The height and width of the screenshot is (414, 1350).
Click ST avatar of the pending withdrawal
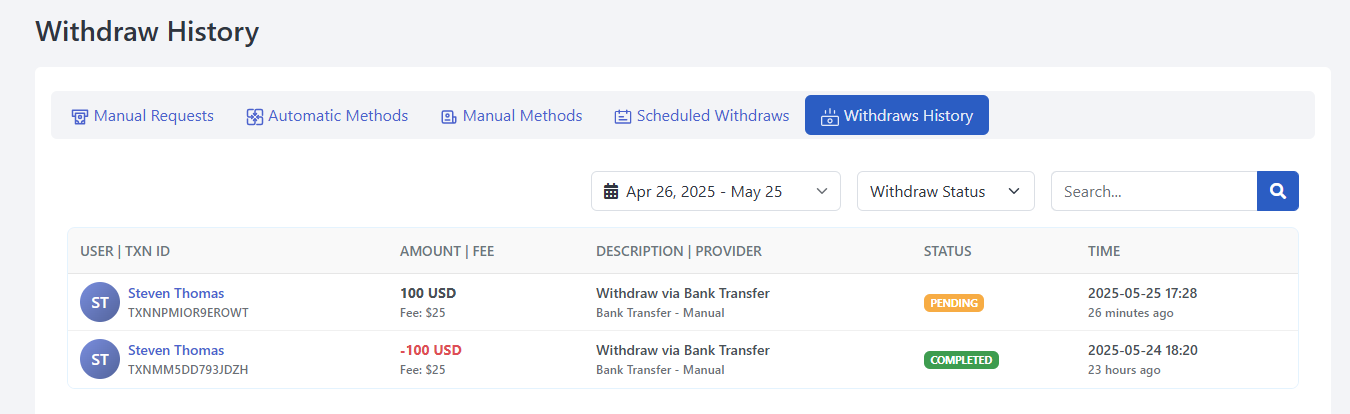100,303
